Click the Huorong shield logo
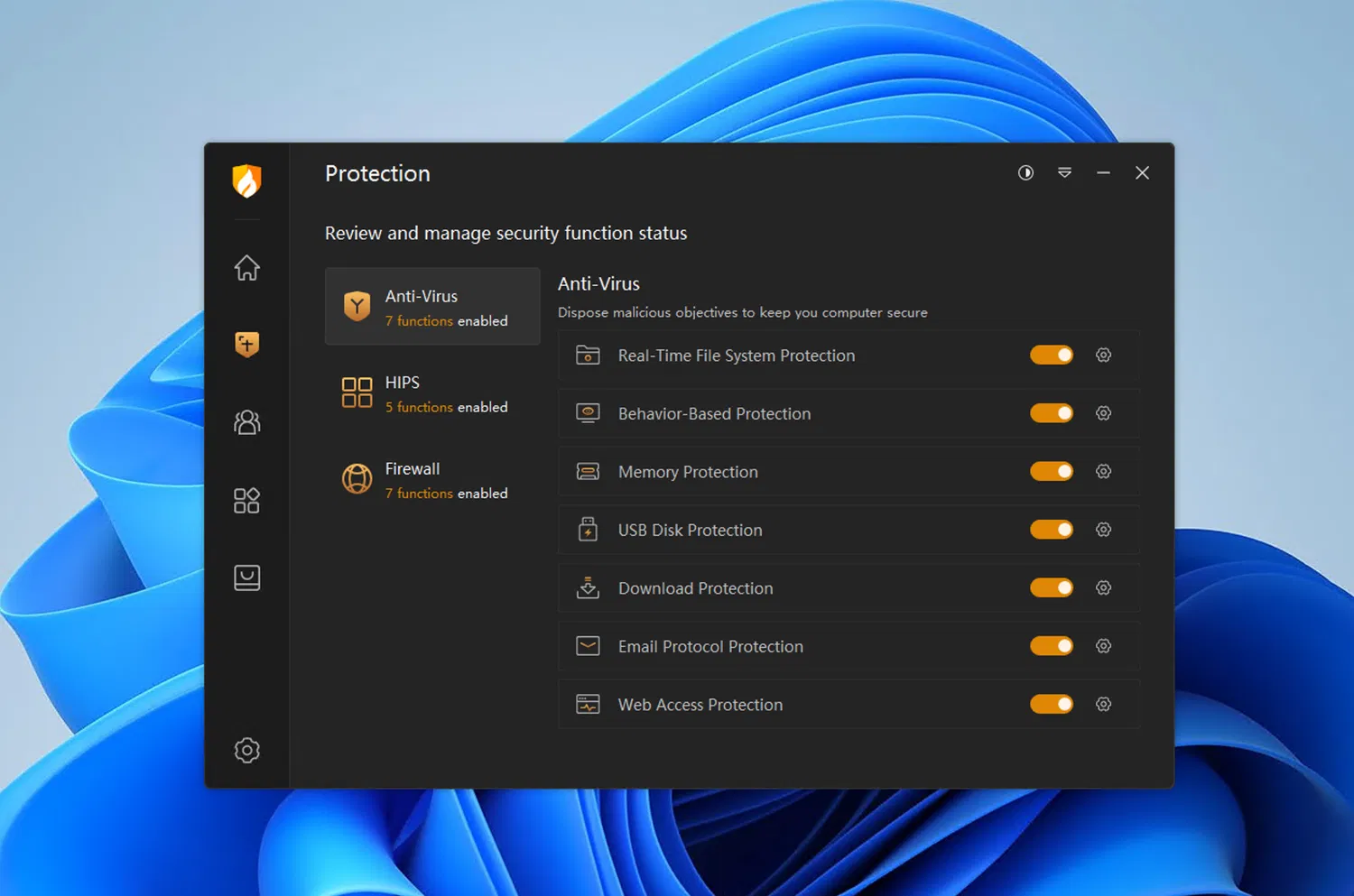1354x896 pixels. pyautogui.click(x=246, y=180)
